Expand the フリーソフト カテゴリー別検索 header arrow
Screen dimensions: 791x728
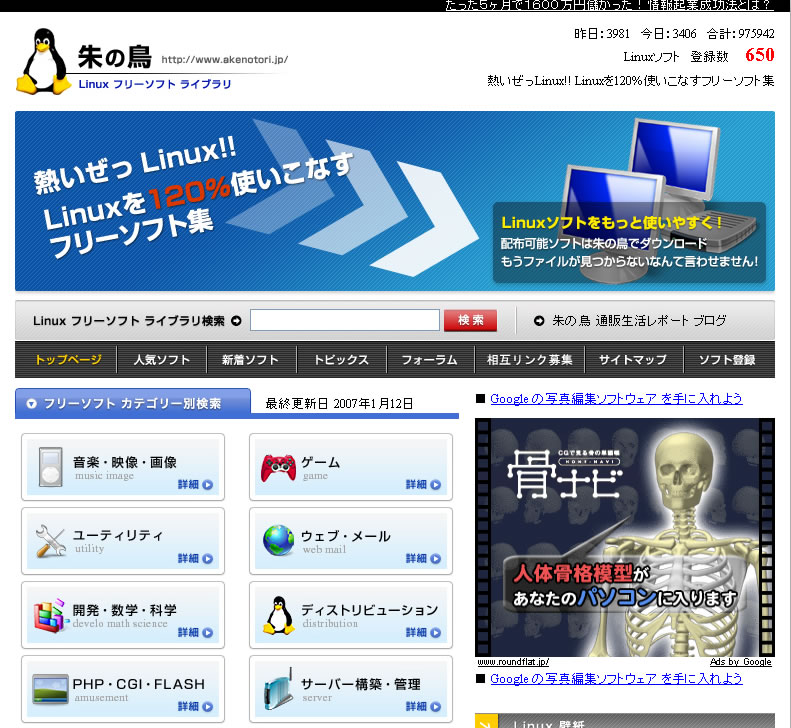coord(32,404)
